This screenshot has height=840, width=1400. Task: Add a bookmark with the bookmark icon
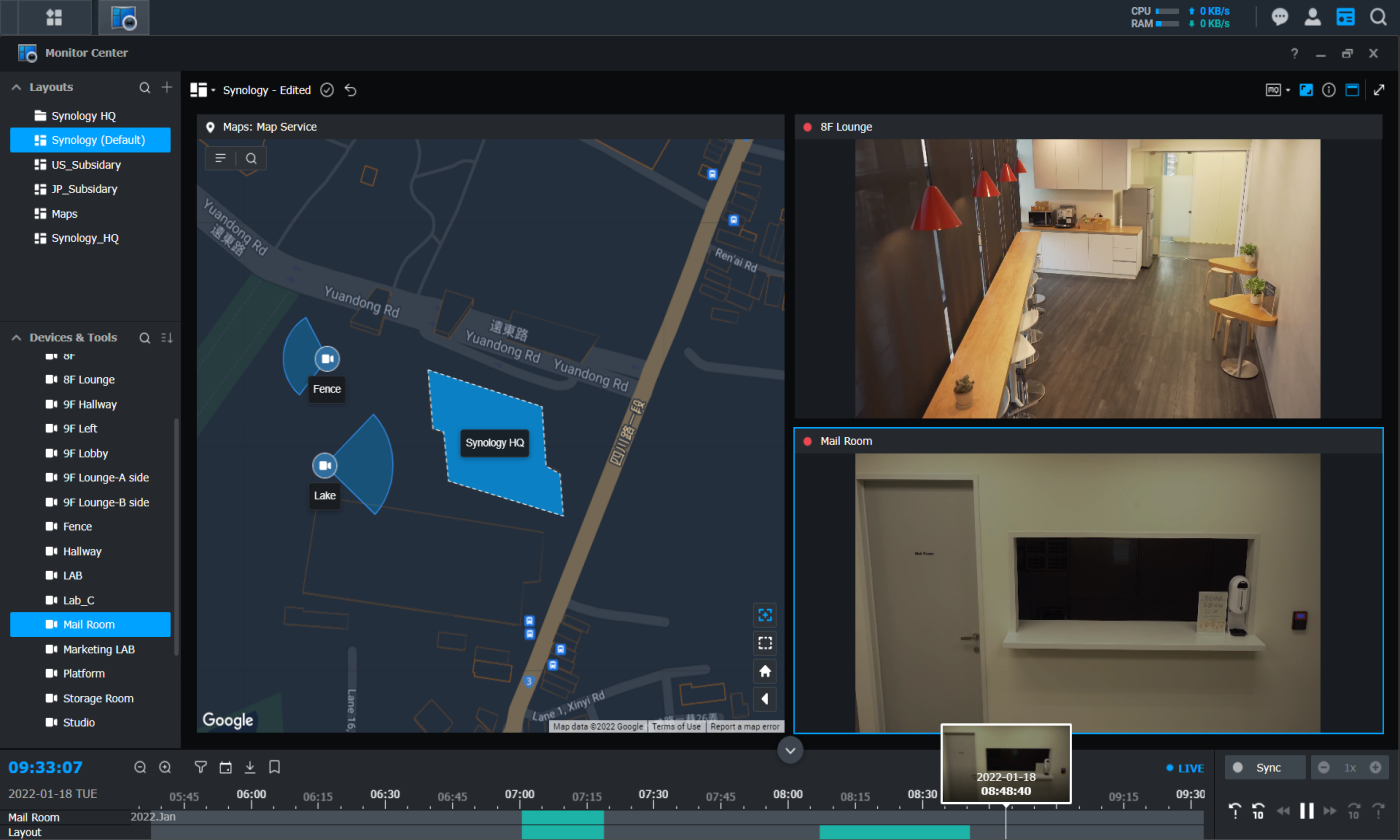pyautogui.click(x=273, y=767)
